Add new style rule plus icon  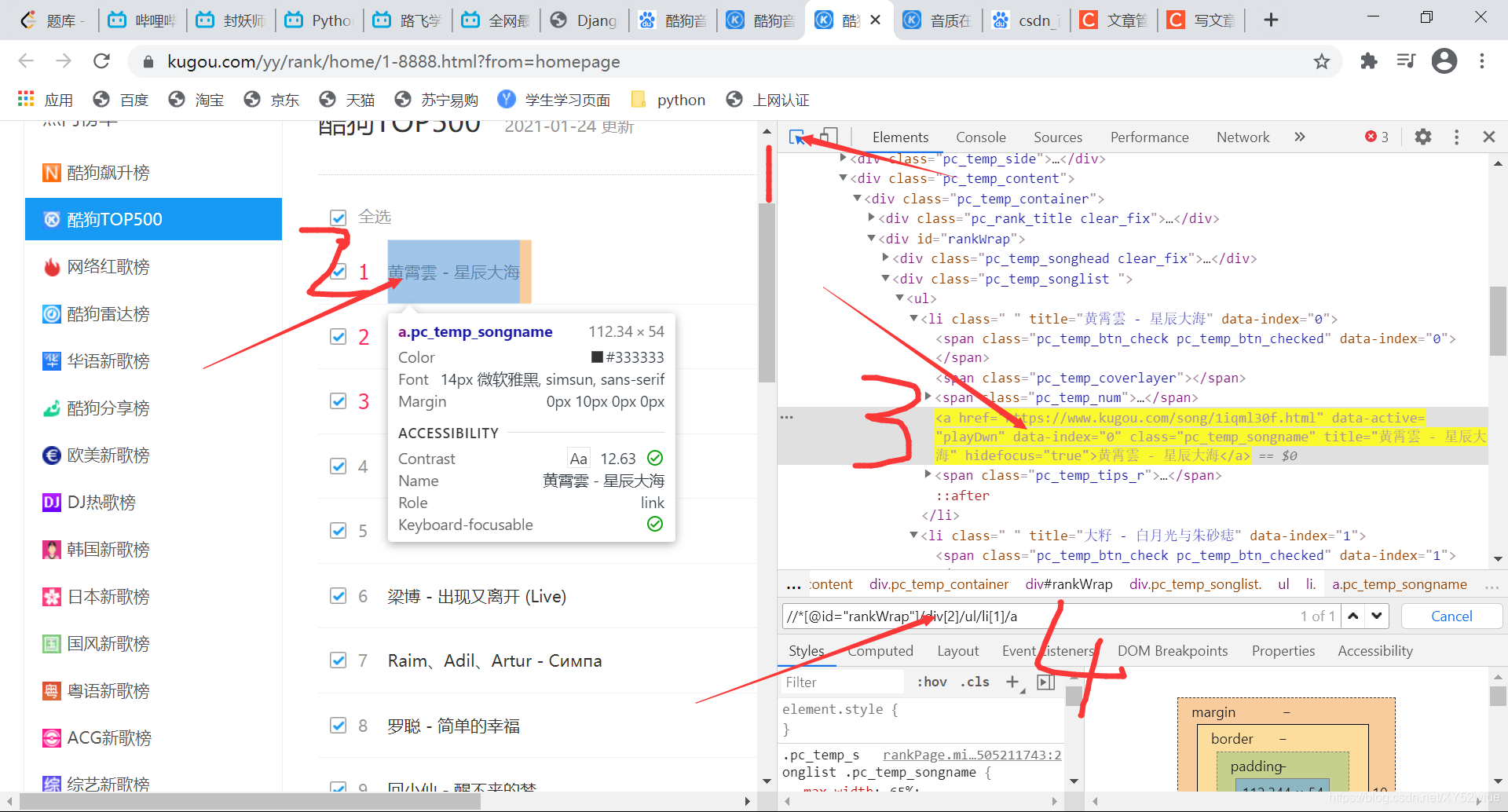pos(1012,682)
